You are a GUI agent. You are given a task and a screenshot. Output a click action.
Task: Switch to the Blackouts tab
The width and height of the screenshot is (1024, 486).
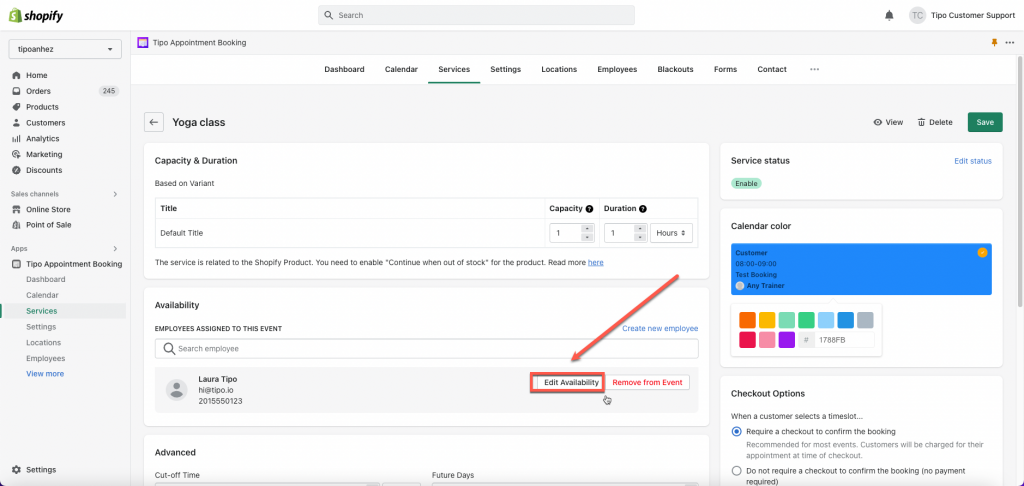(675, 69)
